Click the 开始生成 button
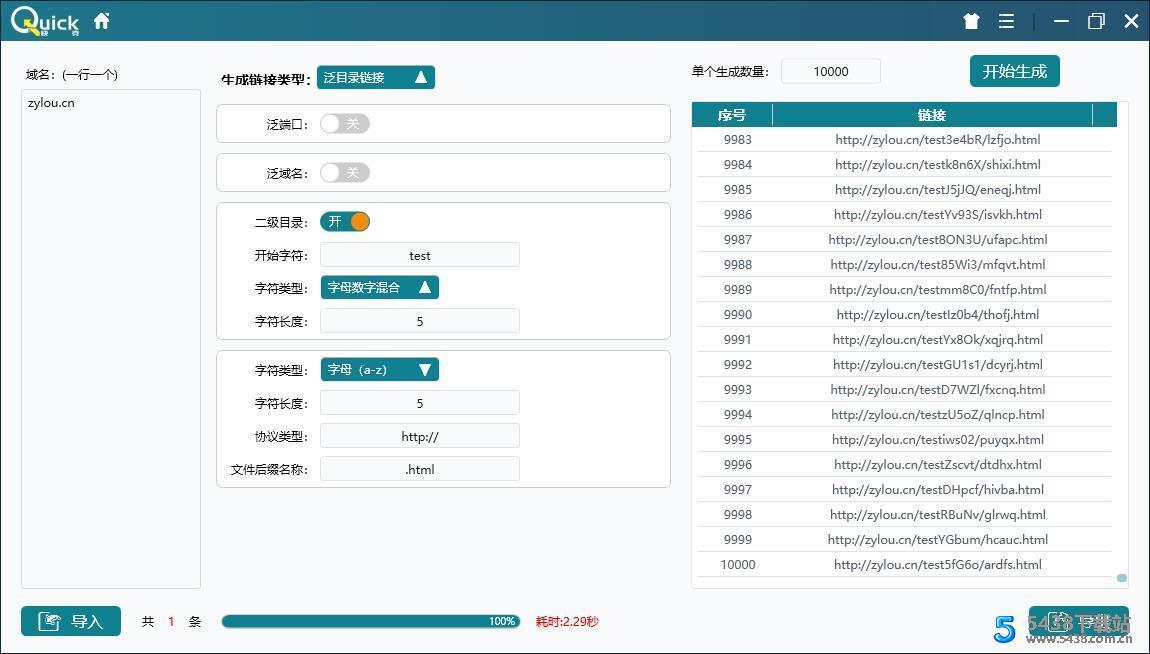Viewport: 1150px width, 654px height. [1014, 70]
